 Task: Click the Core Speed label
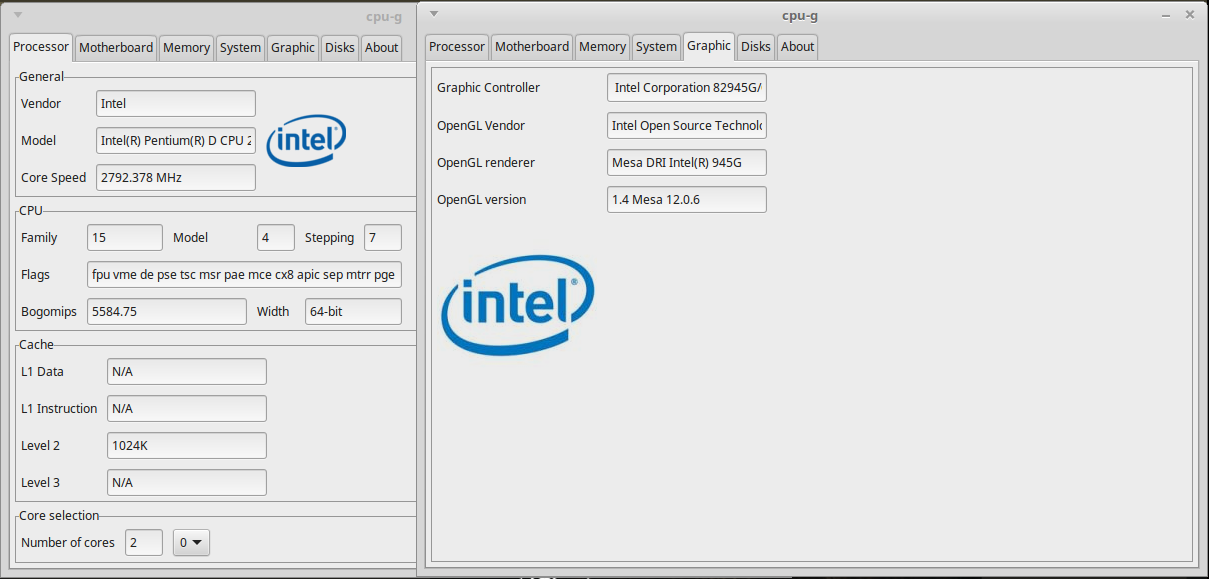tap(54, 178)
